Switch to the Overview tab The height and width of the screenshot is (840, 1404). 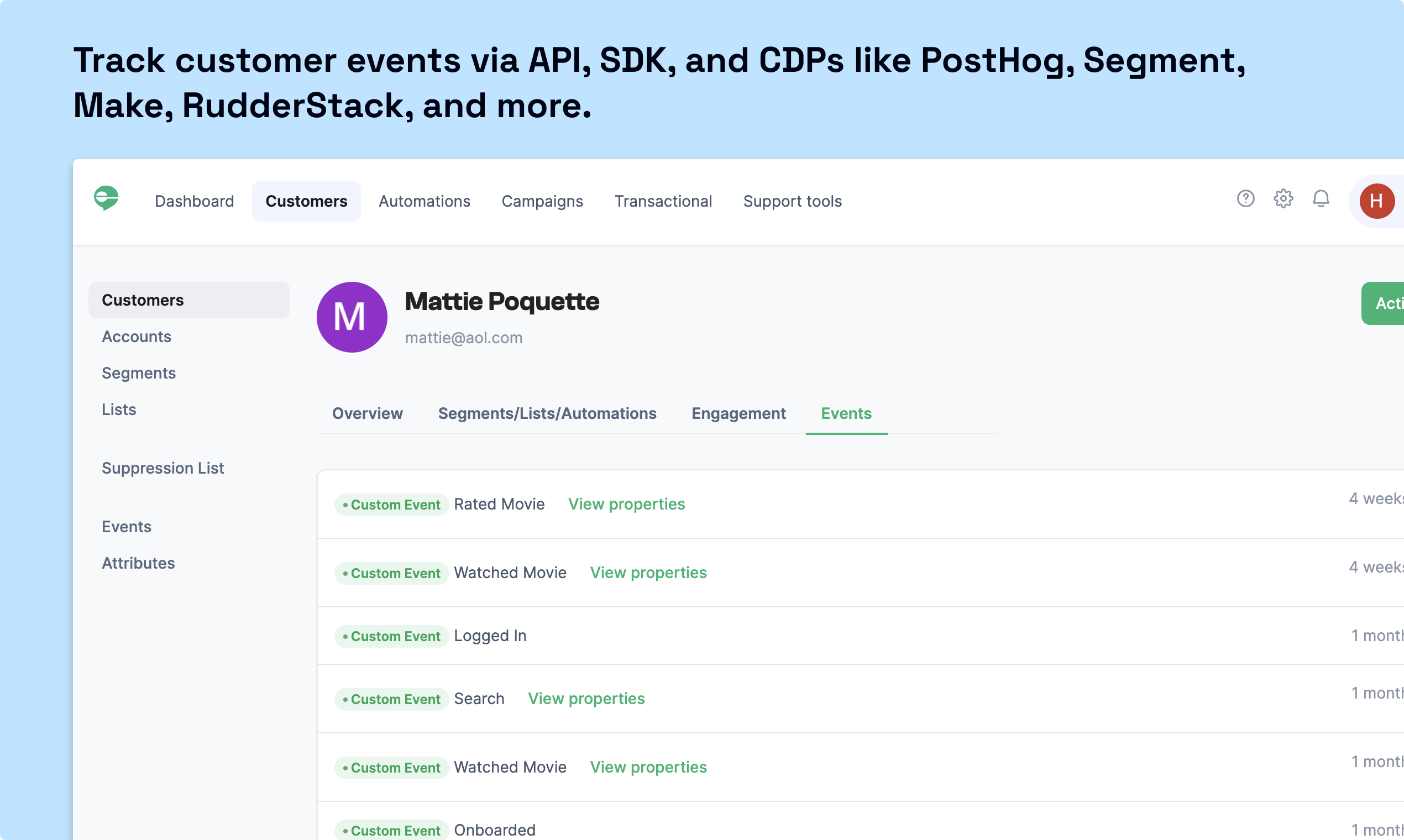point(367,413)
